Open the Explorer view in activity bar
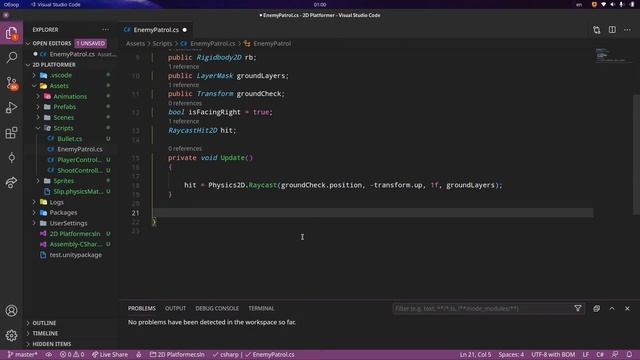This screenshot has height=360, width=640. tap(11, 33)
